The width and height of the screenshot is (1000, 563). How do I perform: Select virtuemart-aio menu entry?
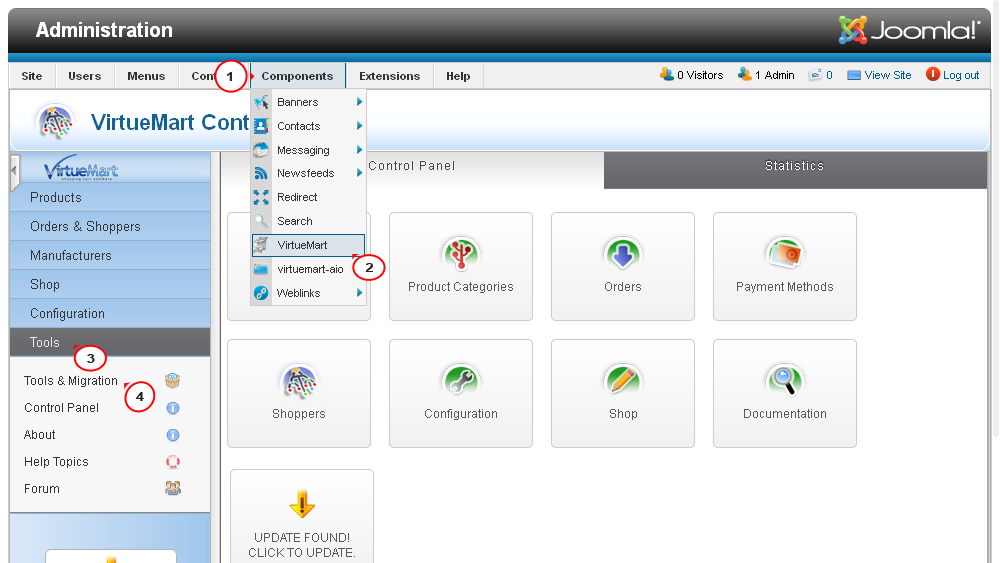pos(309,269)
